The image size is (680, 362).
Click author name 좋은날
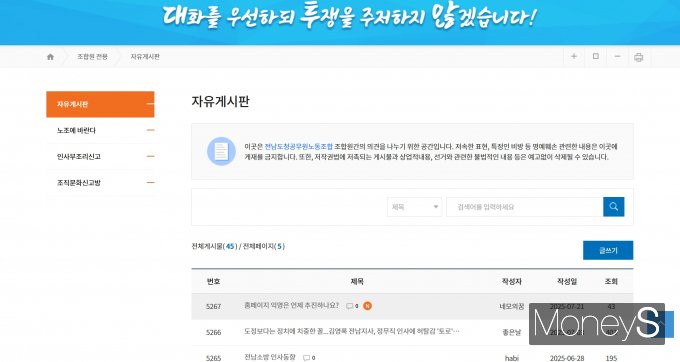(x=512, y=333)
